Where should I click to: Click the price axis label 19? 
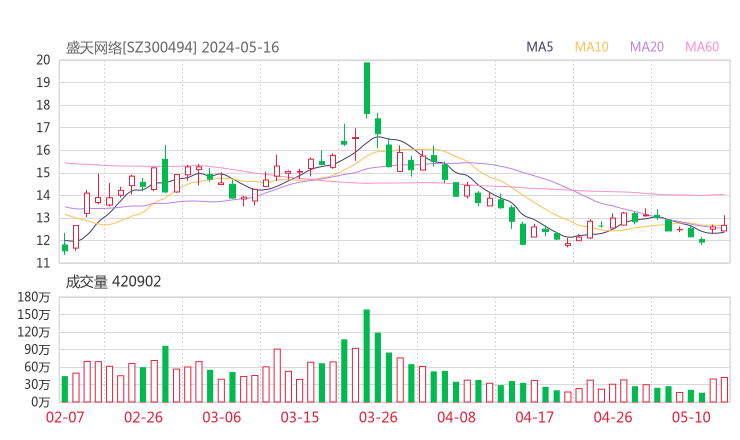click(x=43, y=83)
